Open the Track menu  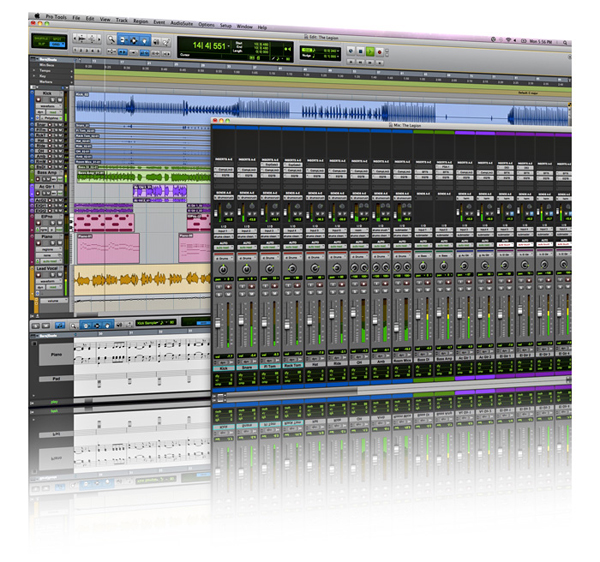[122, 20]
